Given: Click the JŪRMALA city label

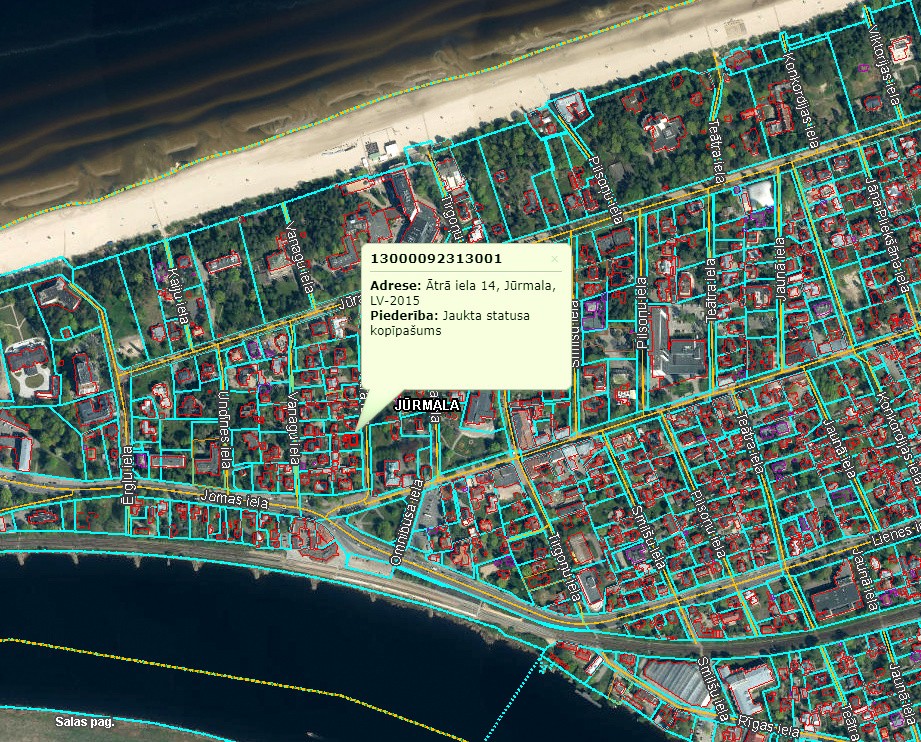Looking at the screenshot, I should [x=427, y=406].
